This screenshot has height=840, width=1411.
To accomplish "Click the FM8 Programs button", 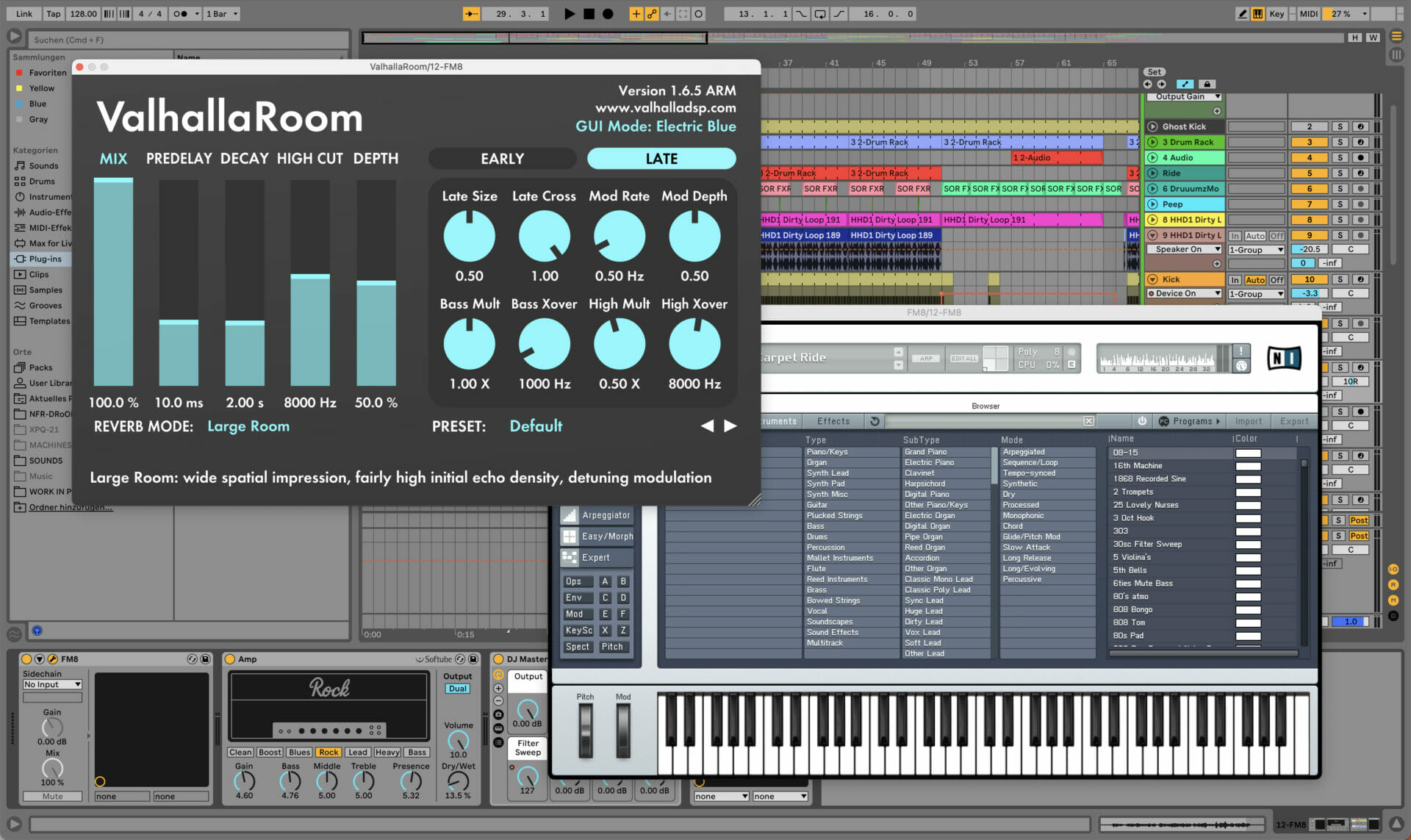I will pos(1190,421).
